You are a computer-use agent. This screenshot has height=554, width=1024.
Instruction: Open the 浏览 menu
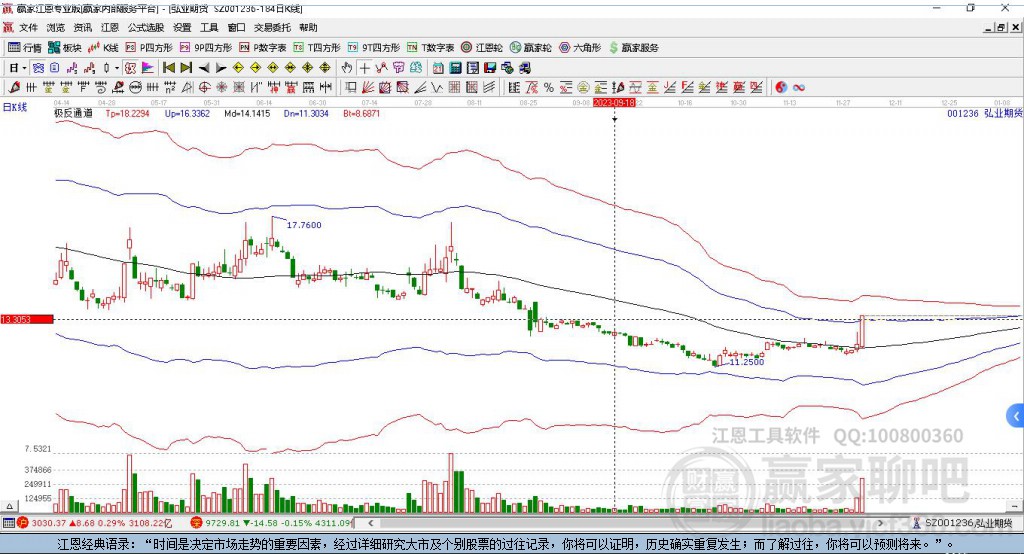tap(56, 27)
